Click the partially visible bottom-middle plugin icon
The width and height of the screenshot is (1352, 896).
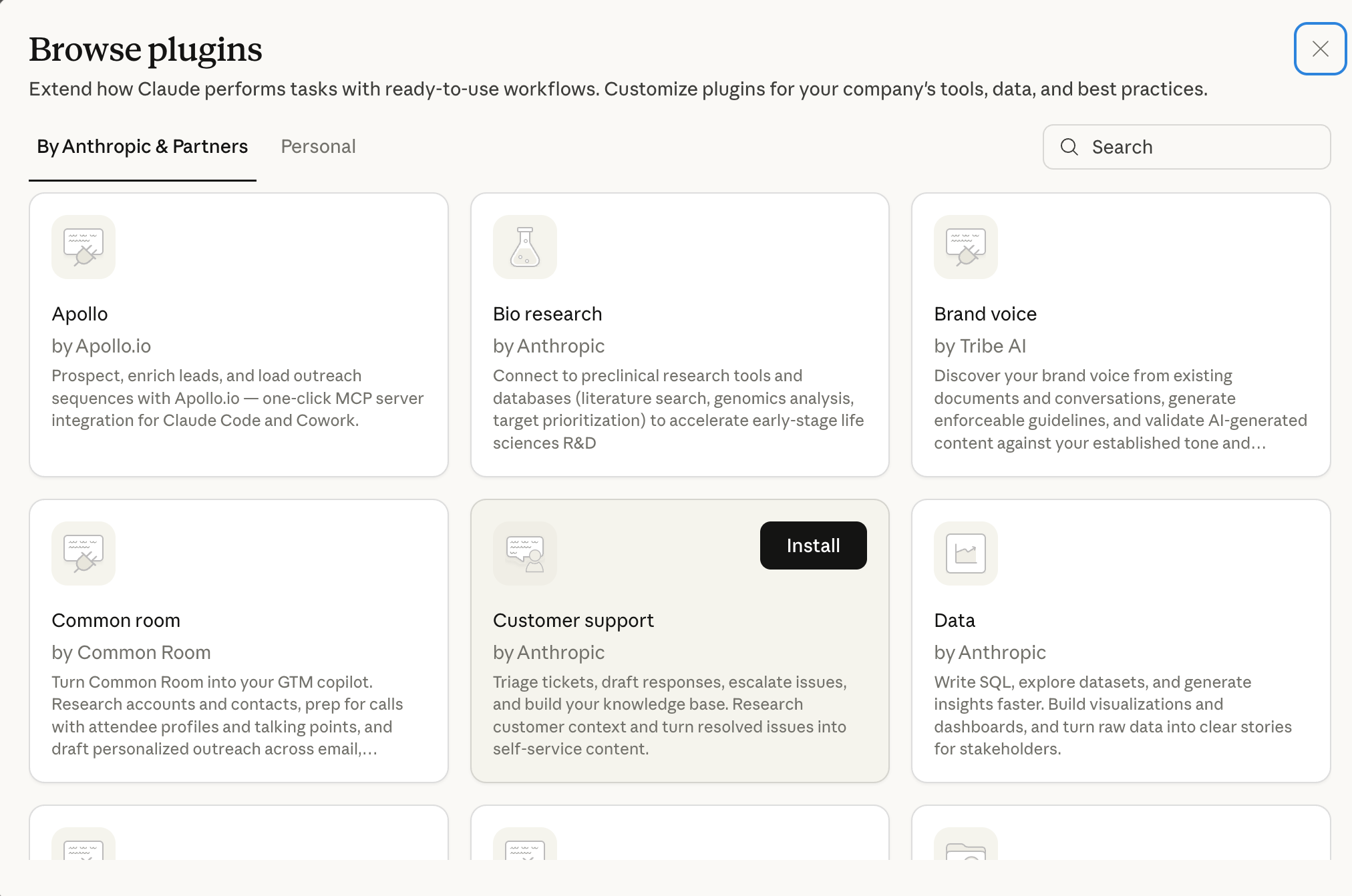pos(525,847)
